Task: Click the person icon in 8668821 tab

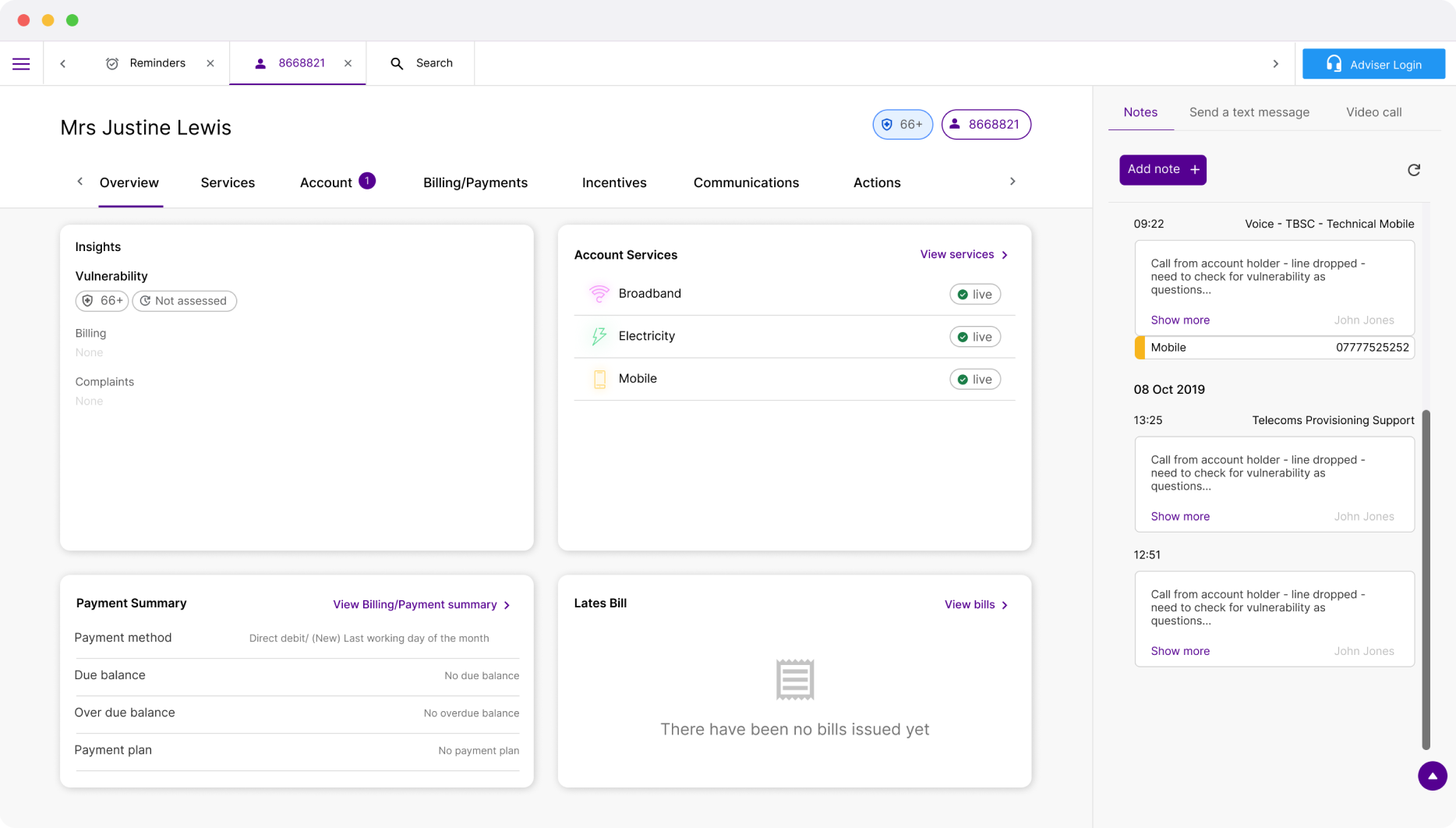Action: [x=260, y=64]
